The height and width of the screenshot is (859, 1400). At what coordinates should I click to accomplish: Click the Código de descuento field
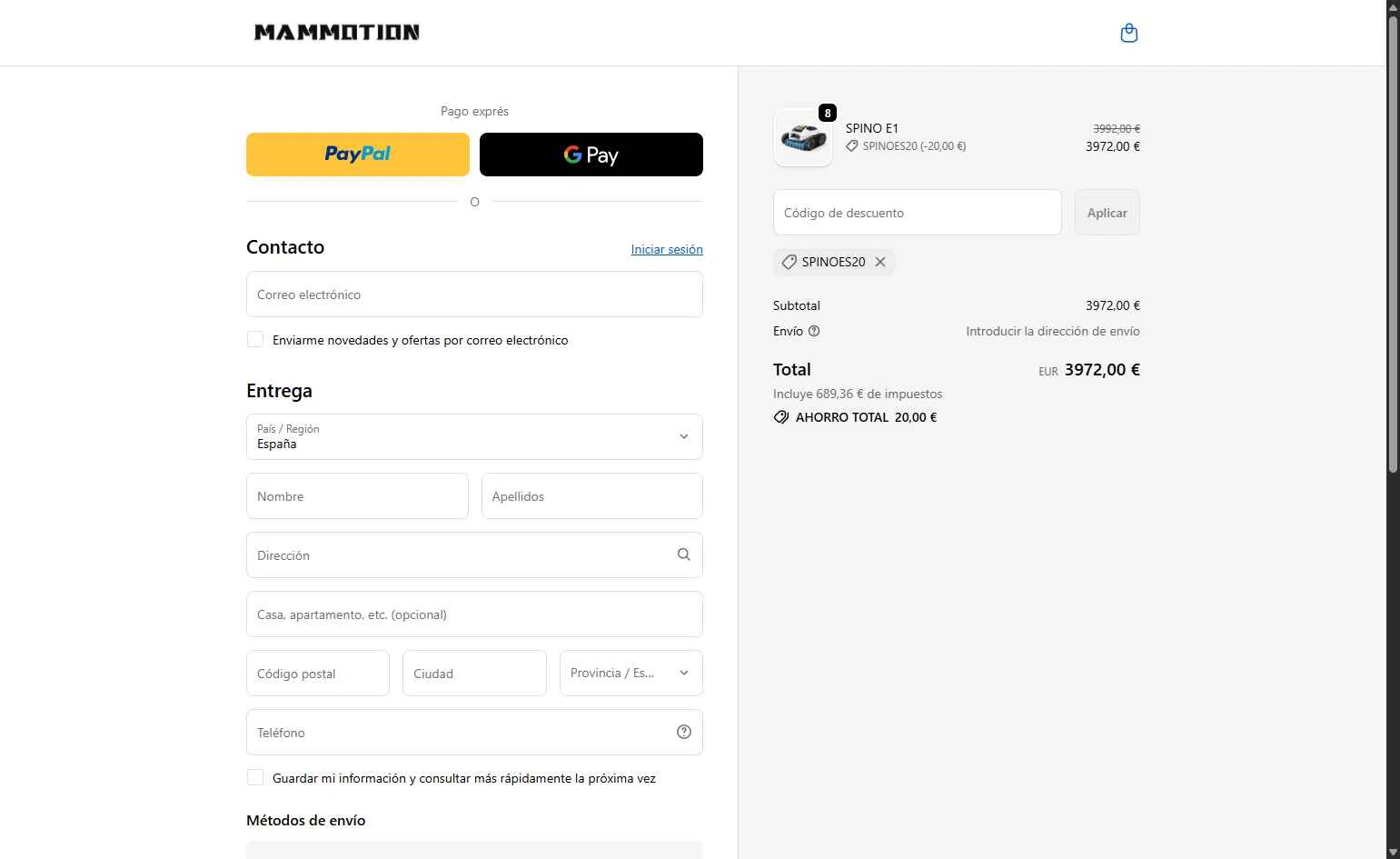pos(917,213)
